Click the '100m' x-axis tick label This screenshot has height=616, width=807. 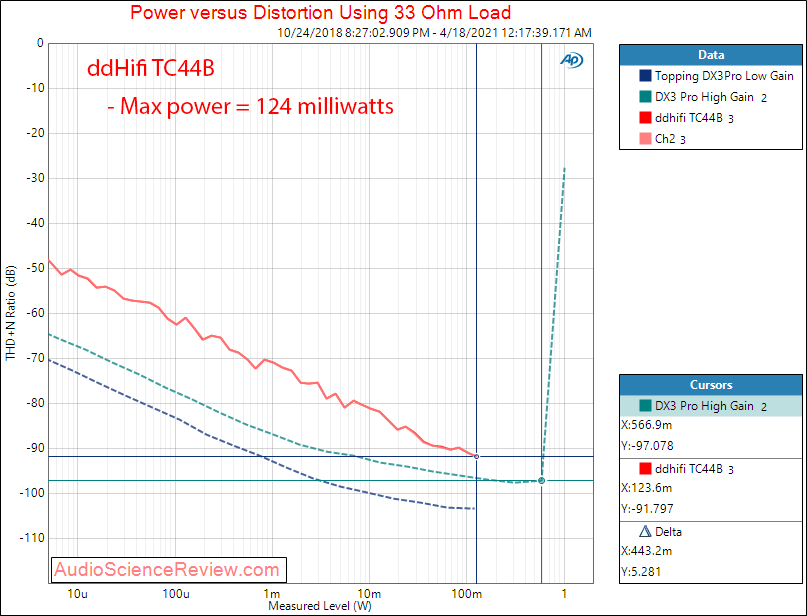tap(466, 594)
